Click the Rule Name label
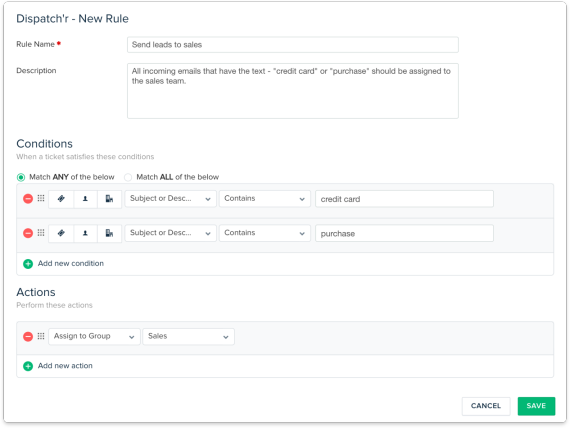 (35, 44)
